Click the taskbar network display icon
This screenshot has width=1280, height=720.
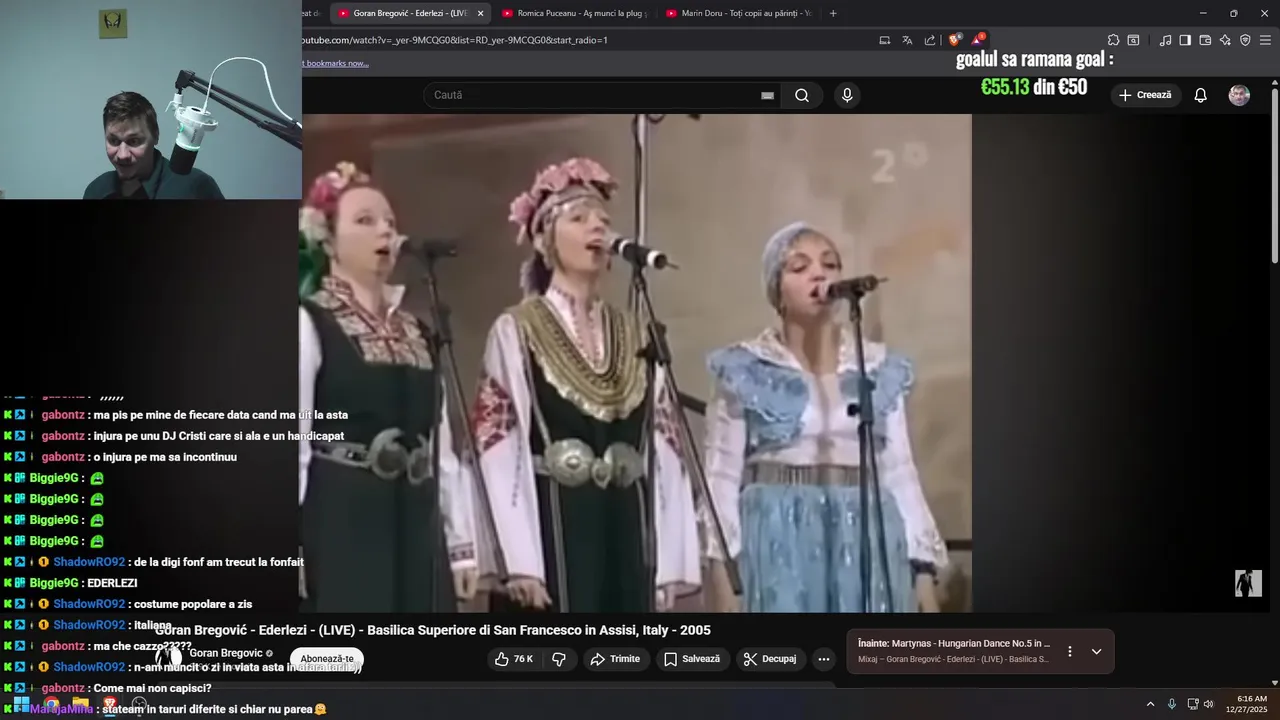point(1192,704)
